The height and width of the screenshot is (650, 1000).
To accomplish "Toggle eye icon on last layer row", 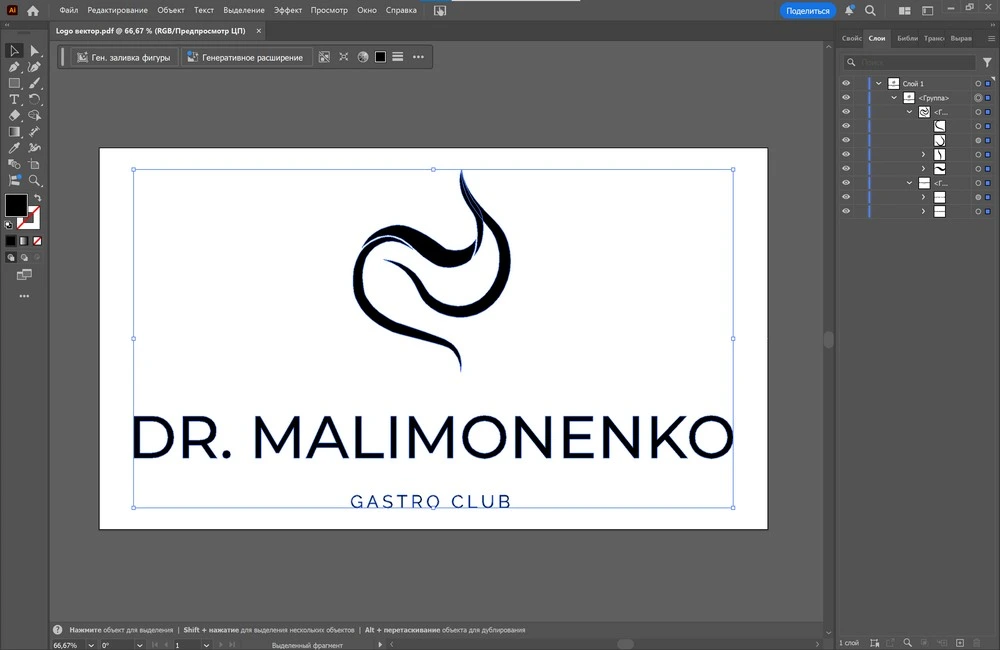I will (x=846, y=212).
